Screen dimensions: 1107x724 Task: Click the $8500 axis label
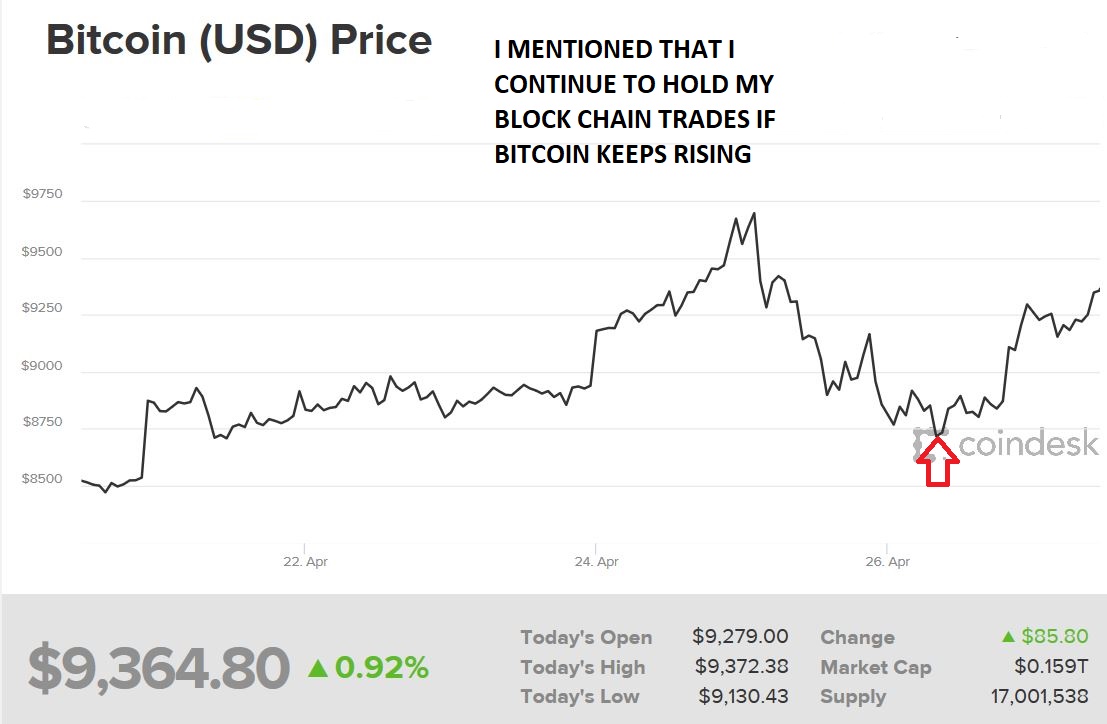(x=42, y=479)
